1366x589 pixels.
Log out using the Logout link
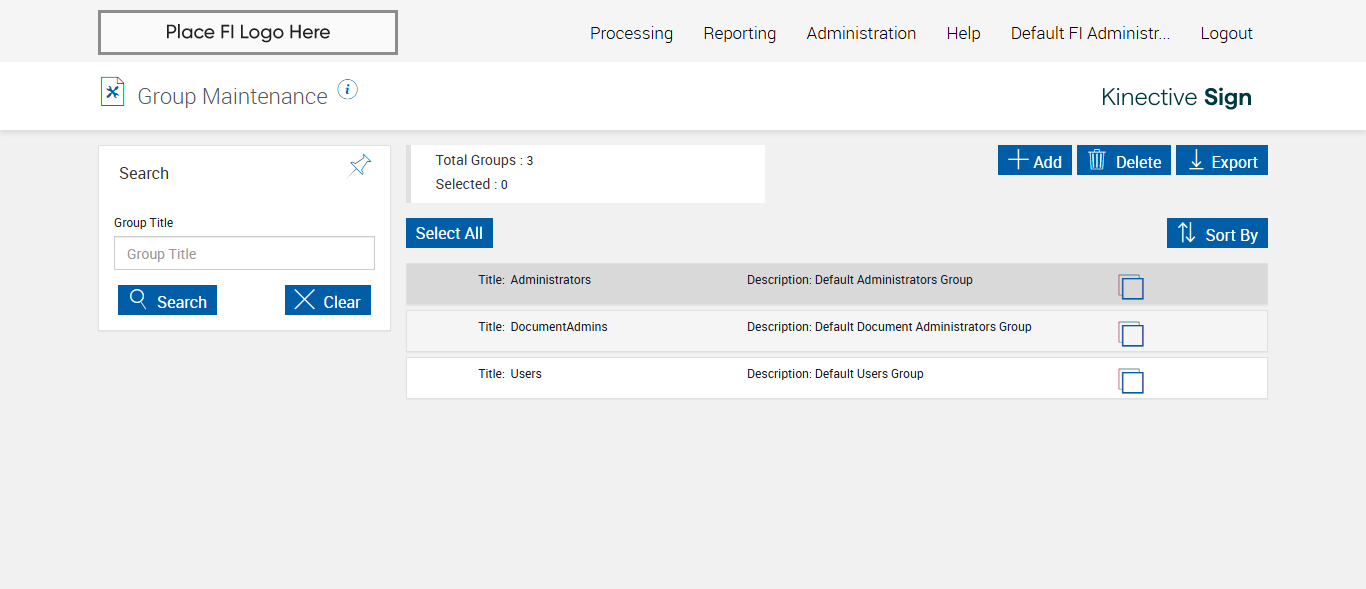click(1226, 33)
